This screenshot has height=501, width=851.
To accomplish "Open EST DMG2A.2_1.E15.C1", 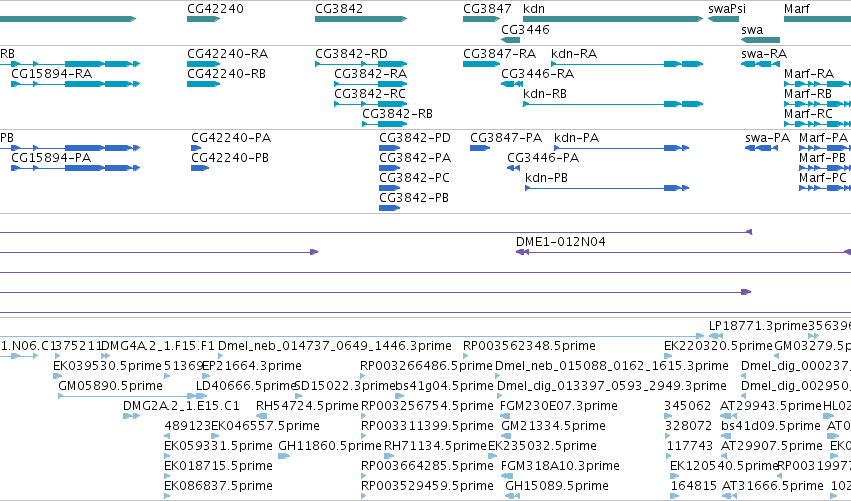I will (x=181, y=406).
